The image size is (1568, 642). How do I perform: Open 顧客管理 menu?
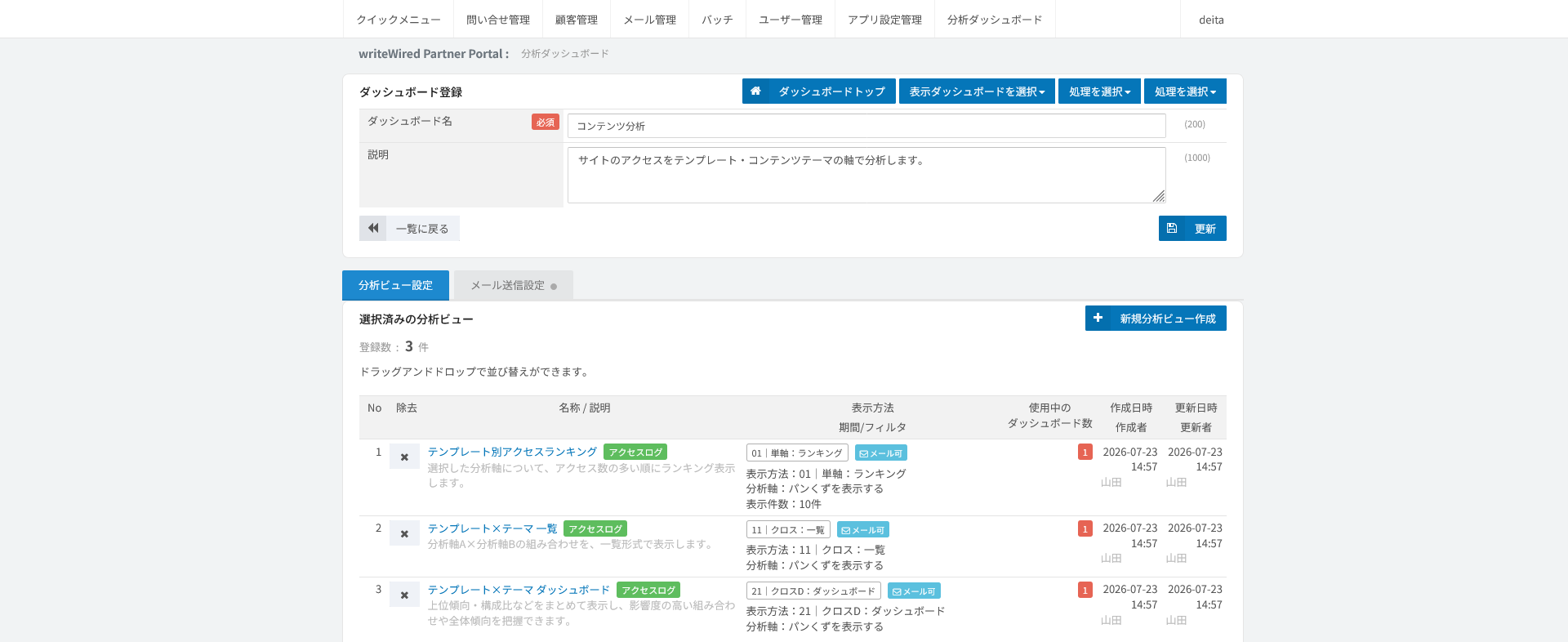click(577, 20)
